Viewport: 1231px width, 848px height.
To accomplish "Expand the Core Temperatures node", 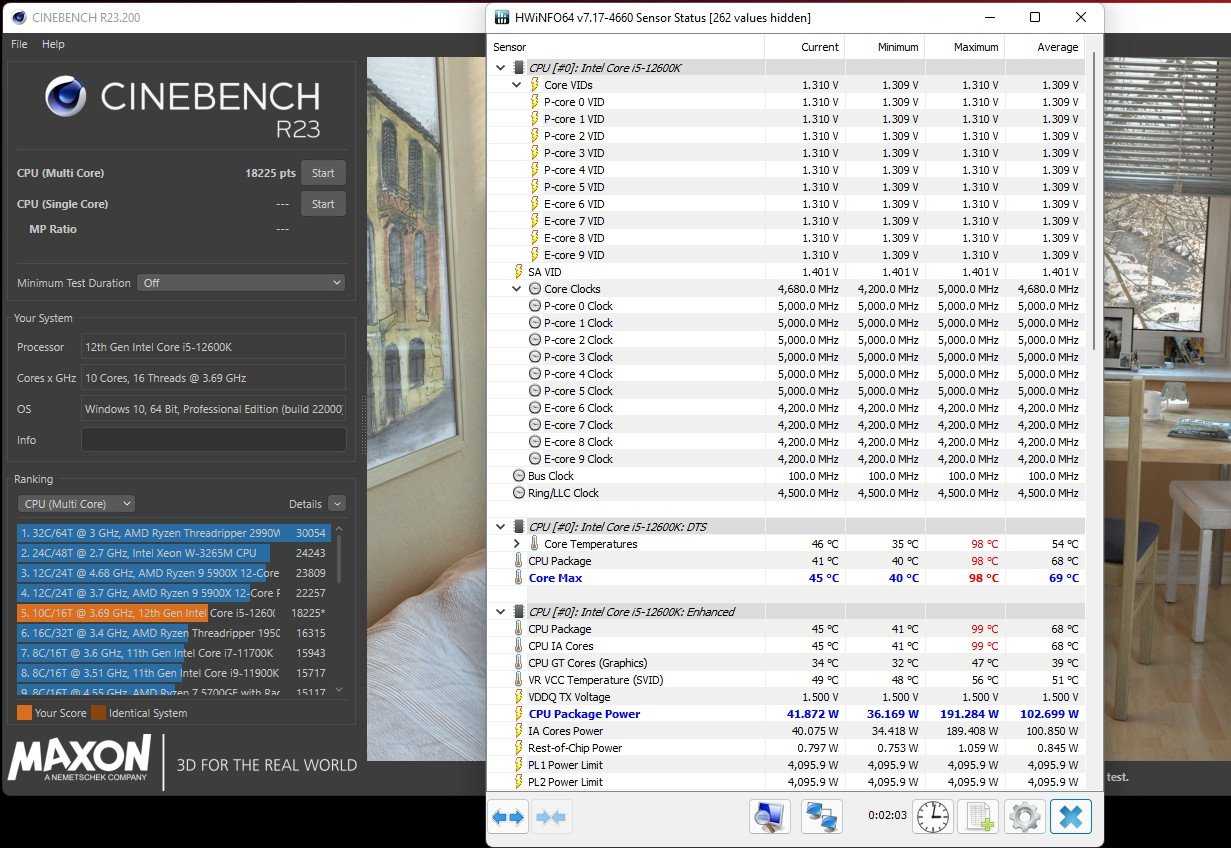I will pyautogui.click(x=517, y=544).
